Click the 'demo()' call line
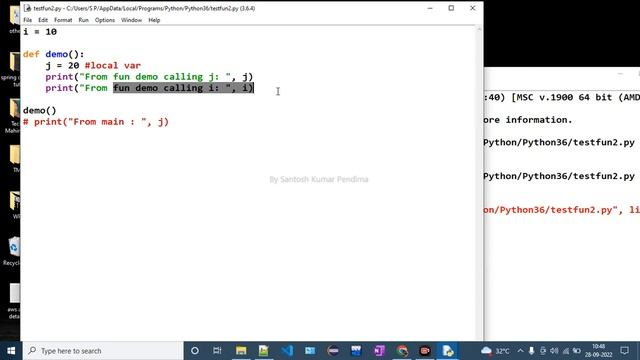The image size is (640, 360). click(x=40, y=111)
